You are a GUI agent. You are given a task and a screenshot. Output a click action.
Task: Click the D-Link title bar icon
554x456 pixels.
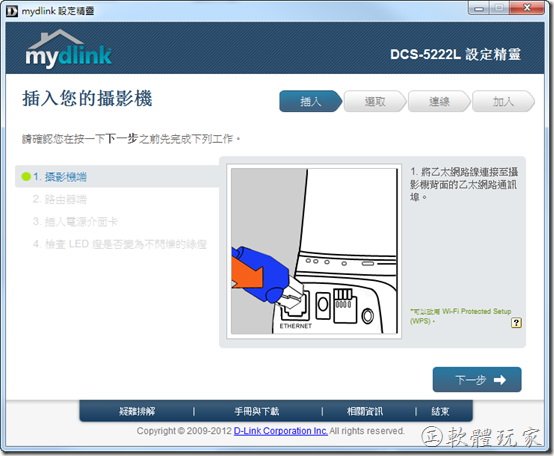pos(12,11)
